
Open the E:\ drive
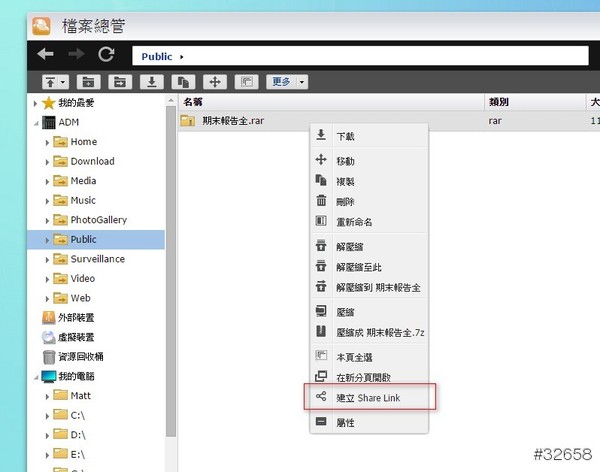(x=69, y=454)
